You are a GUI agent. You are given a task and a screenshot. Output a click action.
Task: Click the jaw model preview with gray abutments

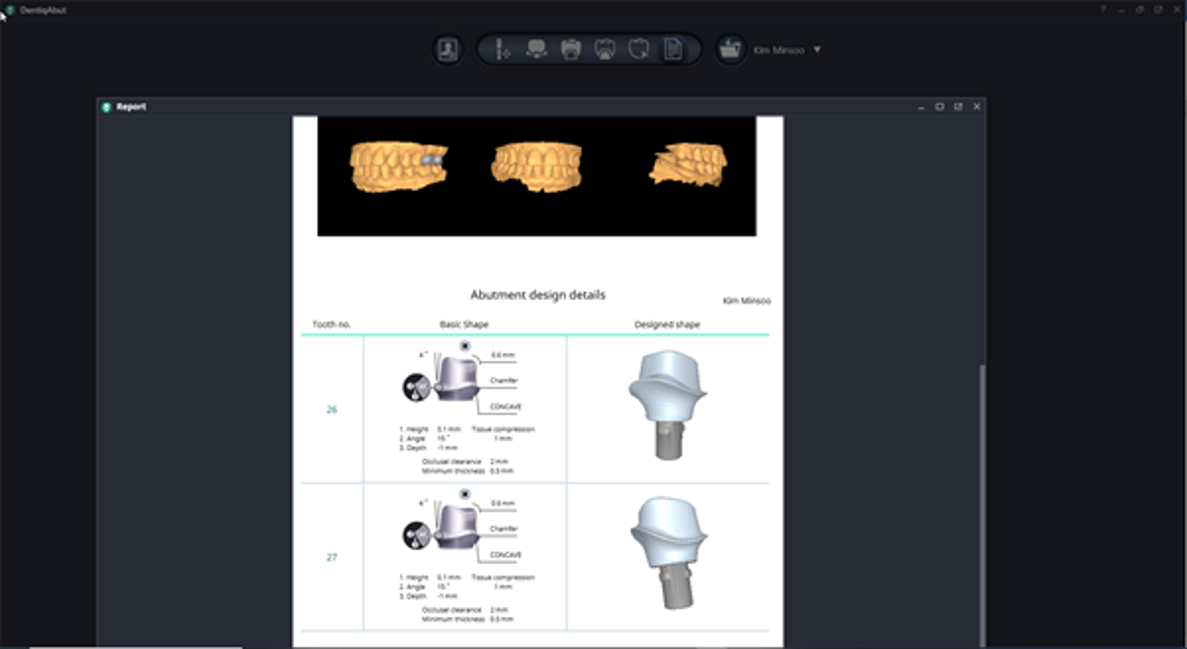coord(397,166)
